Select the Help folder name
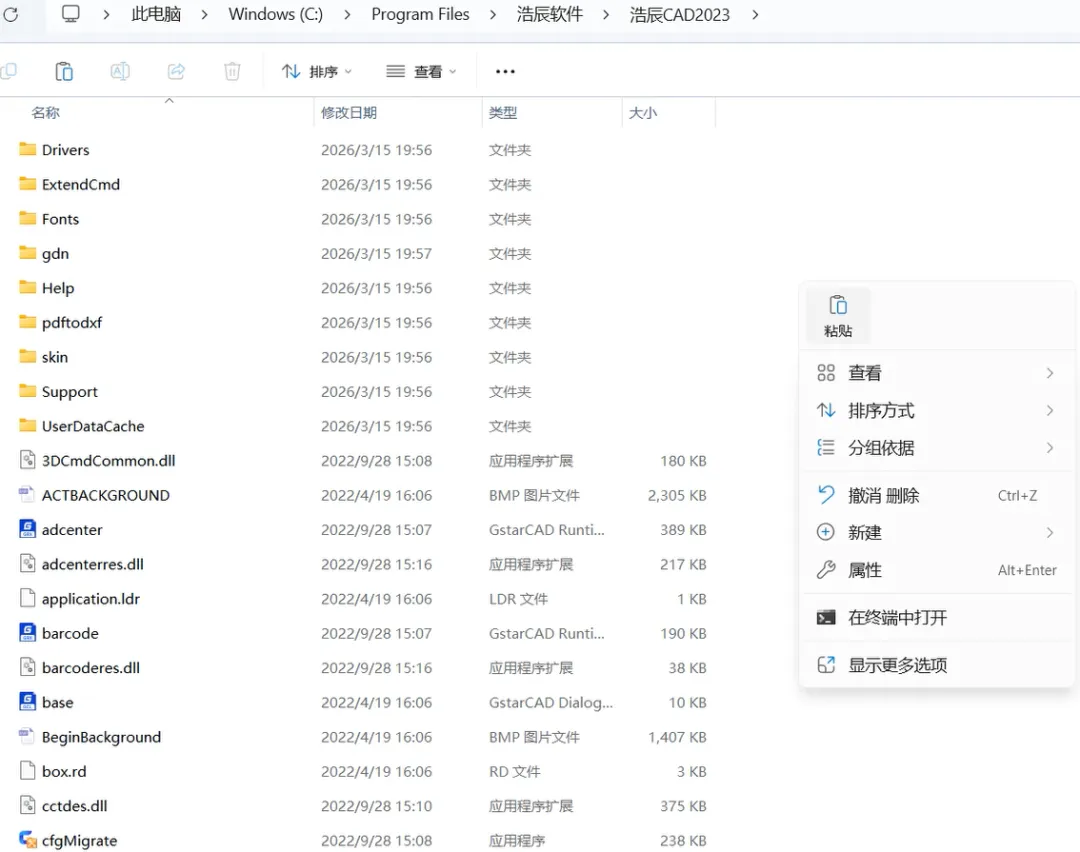 (58, 288)
